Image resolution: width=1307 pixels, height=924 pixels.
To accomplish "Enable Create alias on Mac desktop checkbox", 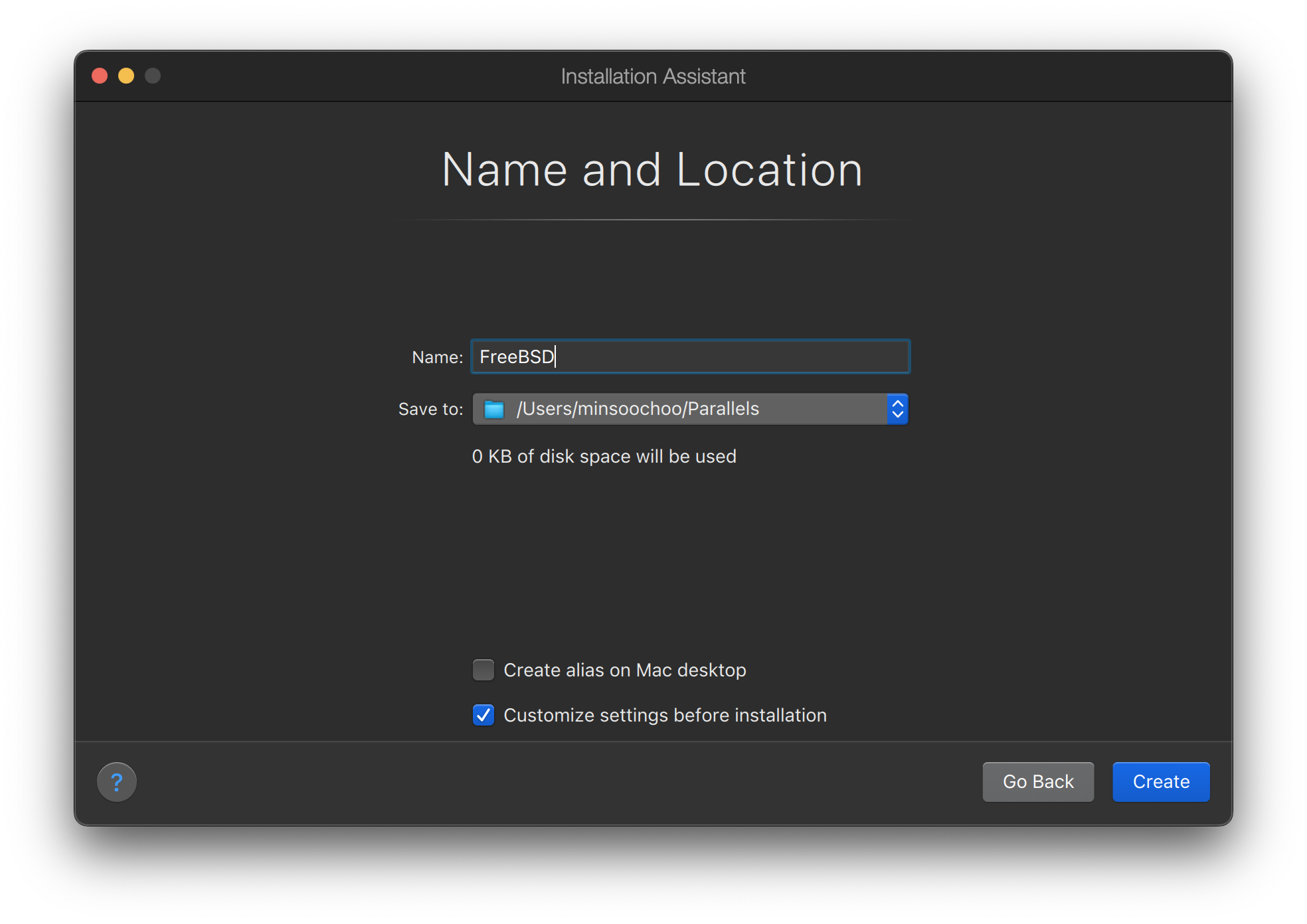I will tap(483, 670).
